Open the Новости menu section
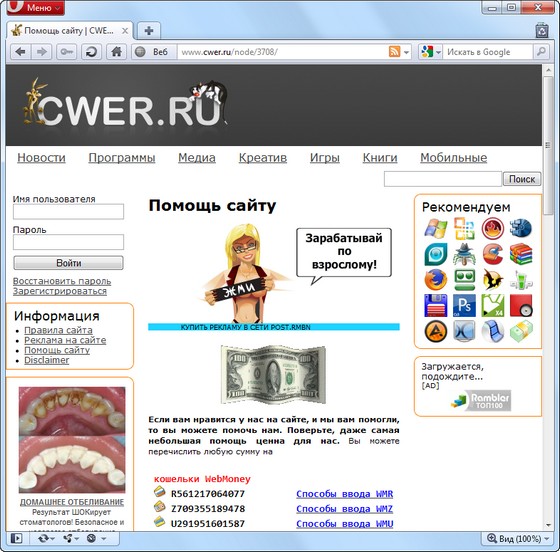 [x=41, y=157]
